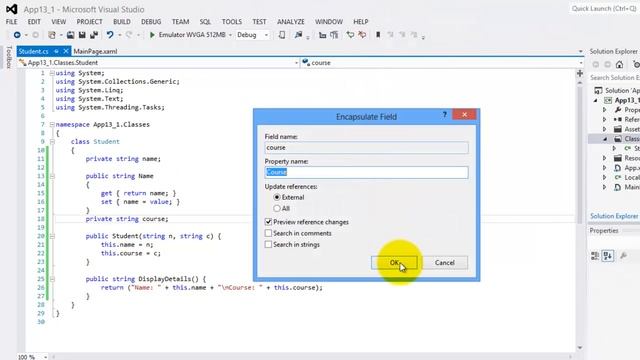The image size is (640, 360).
Task: Open the FILE menu
Action: pos(11,22)
